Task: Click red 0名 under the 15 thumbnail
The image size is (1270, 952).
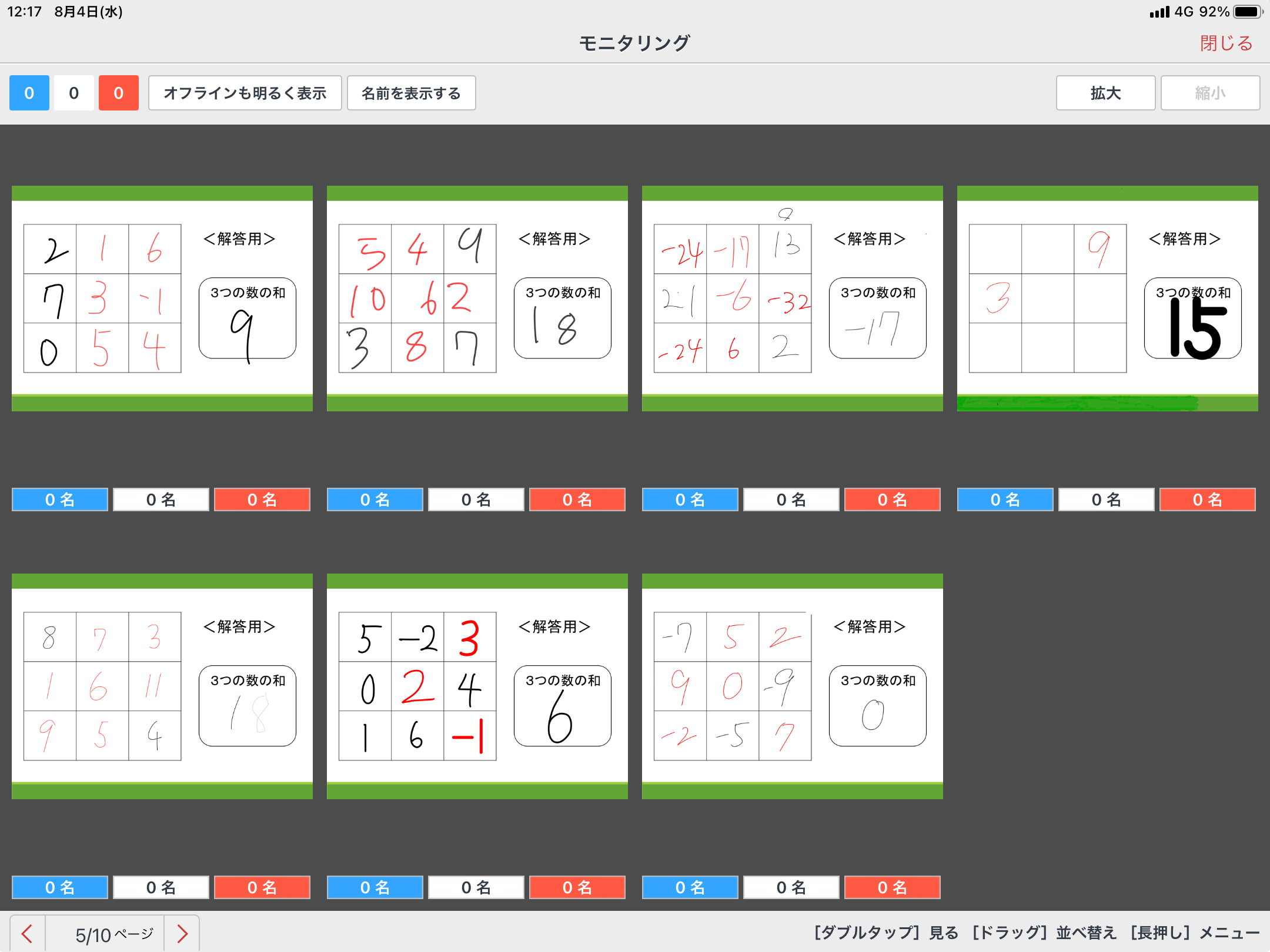Action: tap(1207, 500)
